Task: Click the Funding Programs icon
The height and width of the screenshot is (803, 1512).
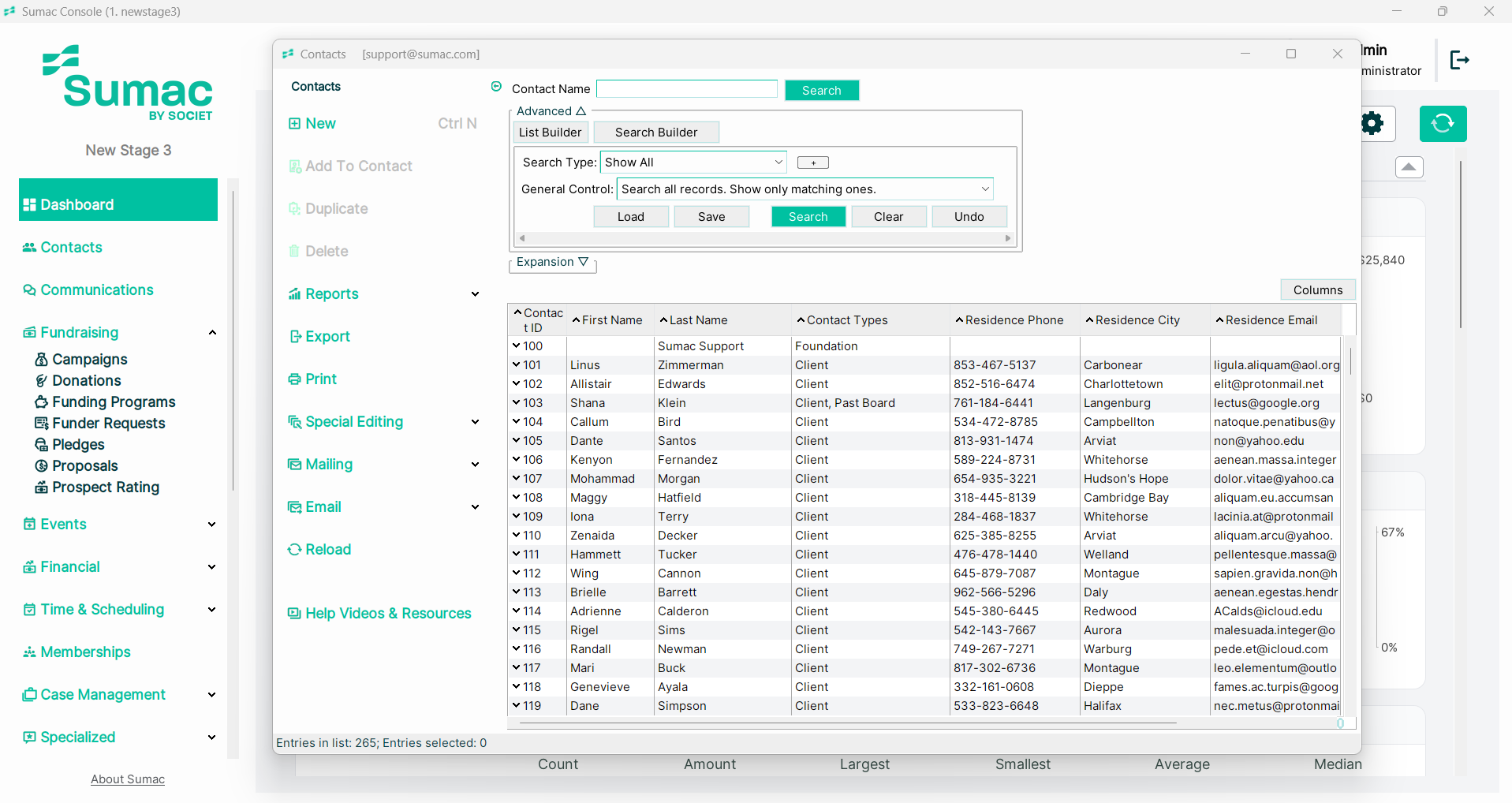Action: click(x=42, y=402)
